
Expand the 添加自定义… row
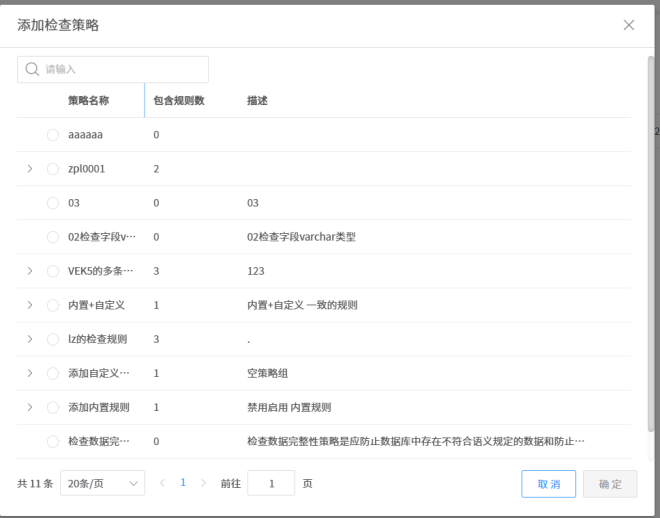30,373
